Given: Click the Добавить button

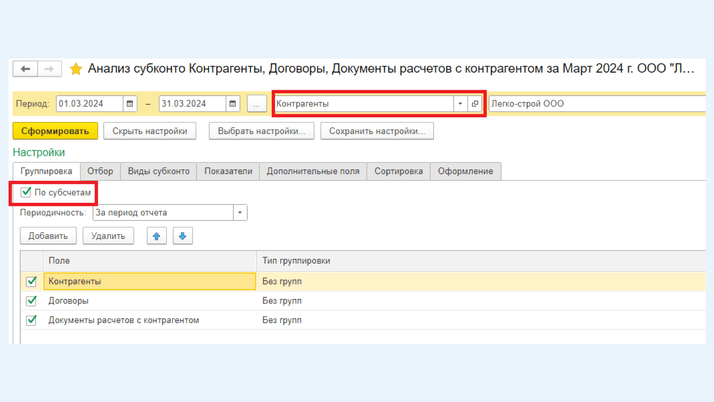Looking at the screenshot, I should [x=48, y=236].
